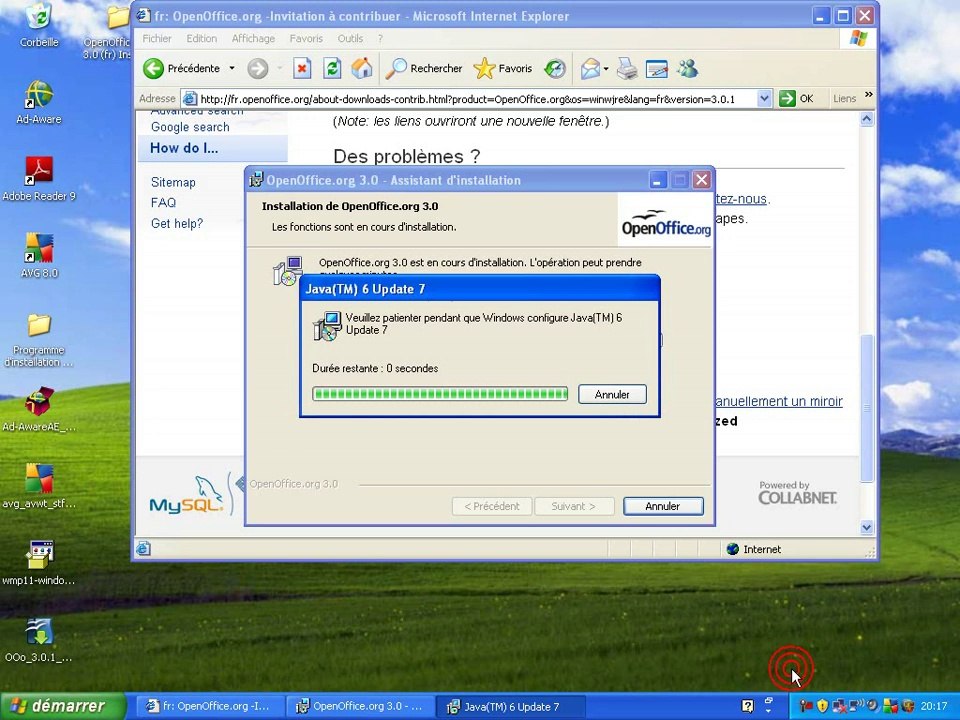
Task: Select the avg_avwt_stf installer desktop icon
Action: (x=39, y=486)
